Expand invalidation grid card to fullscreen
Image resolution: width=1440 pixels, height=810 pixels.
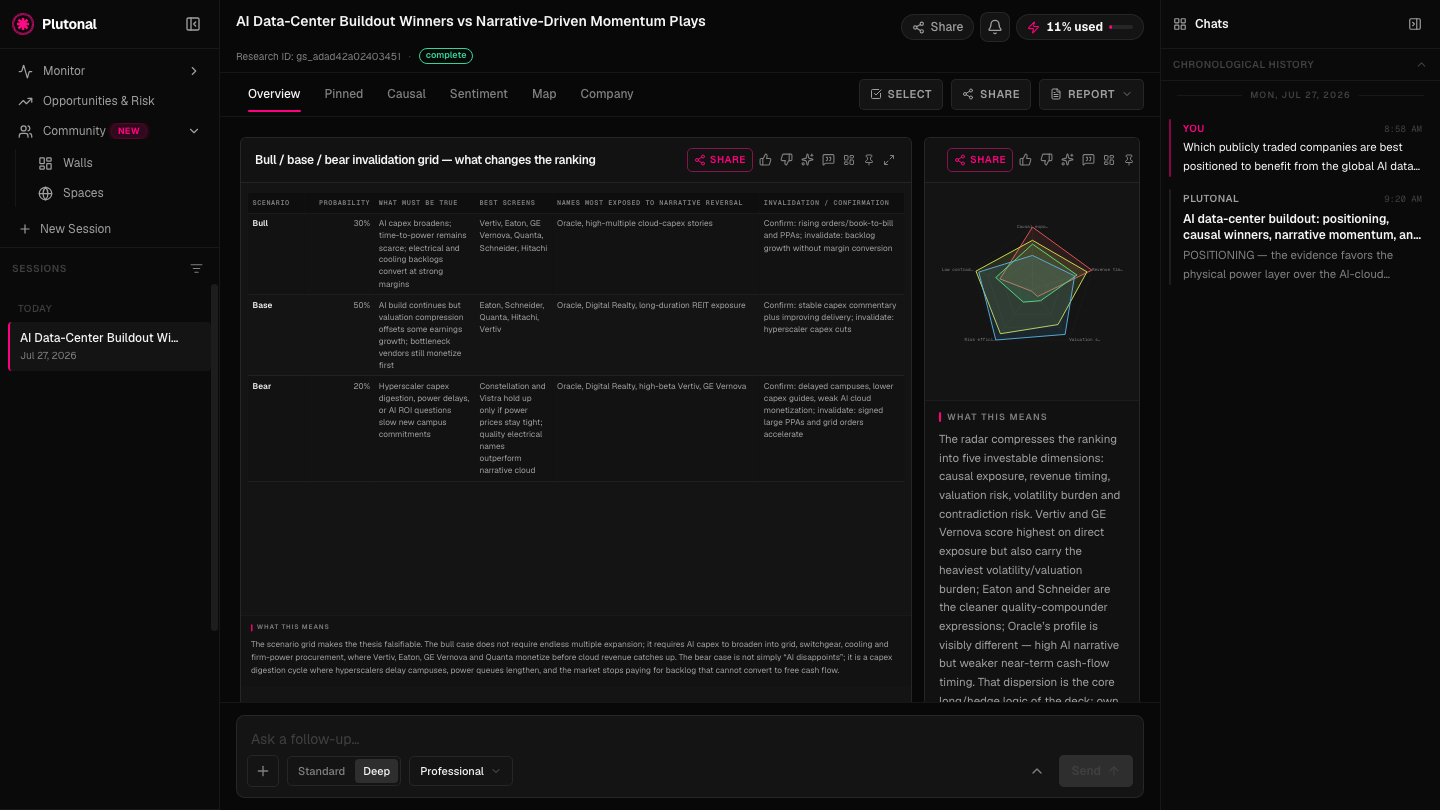click(889, 160)
